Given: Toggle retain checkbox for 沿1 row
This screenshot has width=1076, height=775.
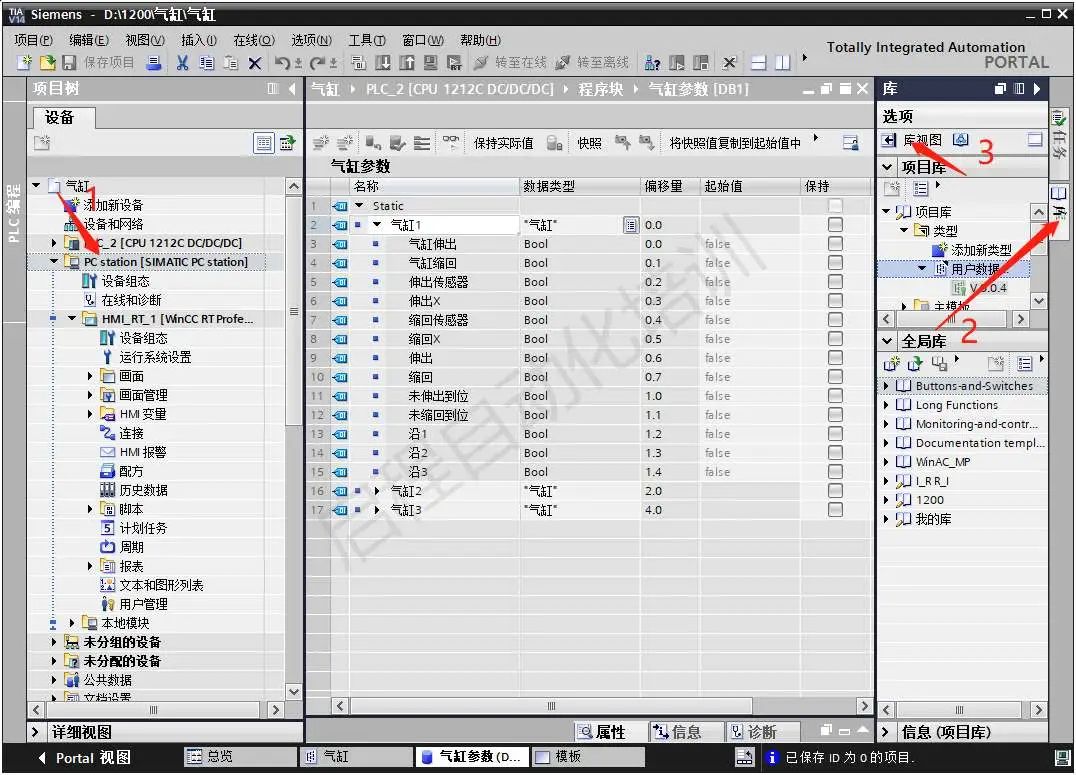Looking at the screenshot, I should coord(835,434).
